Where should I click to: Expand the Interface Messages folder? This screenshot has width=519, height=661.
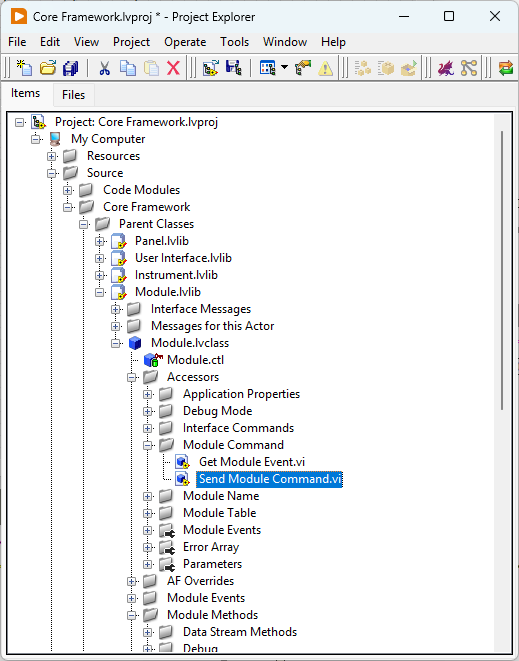(116, 309)
